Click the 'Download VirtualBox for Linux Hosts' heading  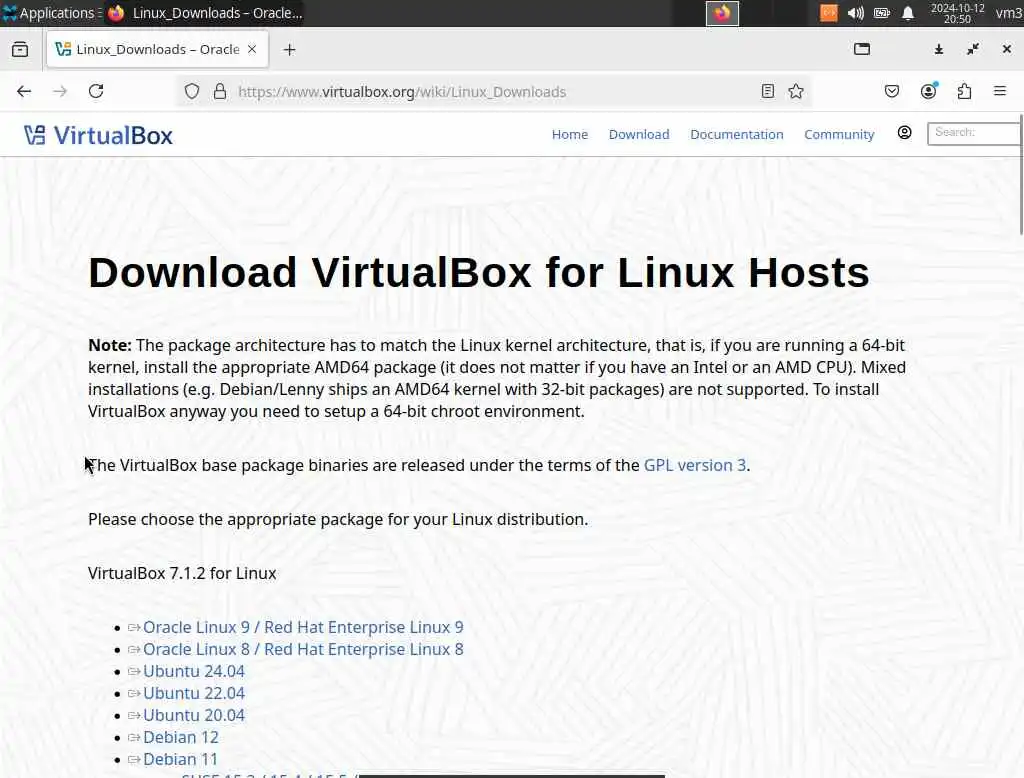pyautogui.click(x=479, y=272)
